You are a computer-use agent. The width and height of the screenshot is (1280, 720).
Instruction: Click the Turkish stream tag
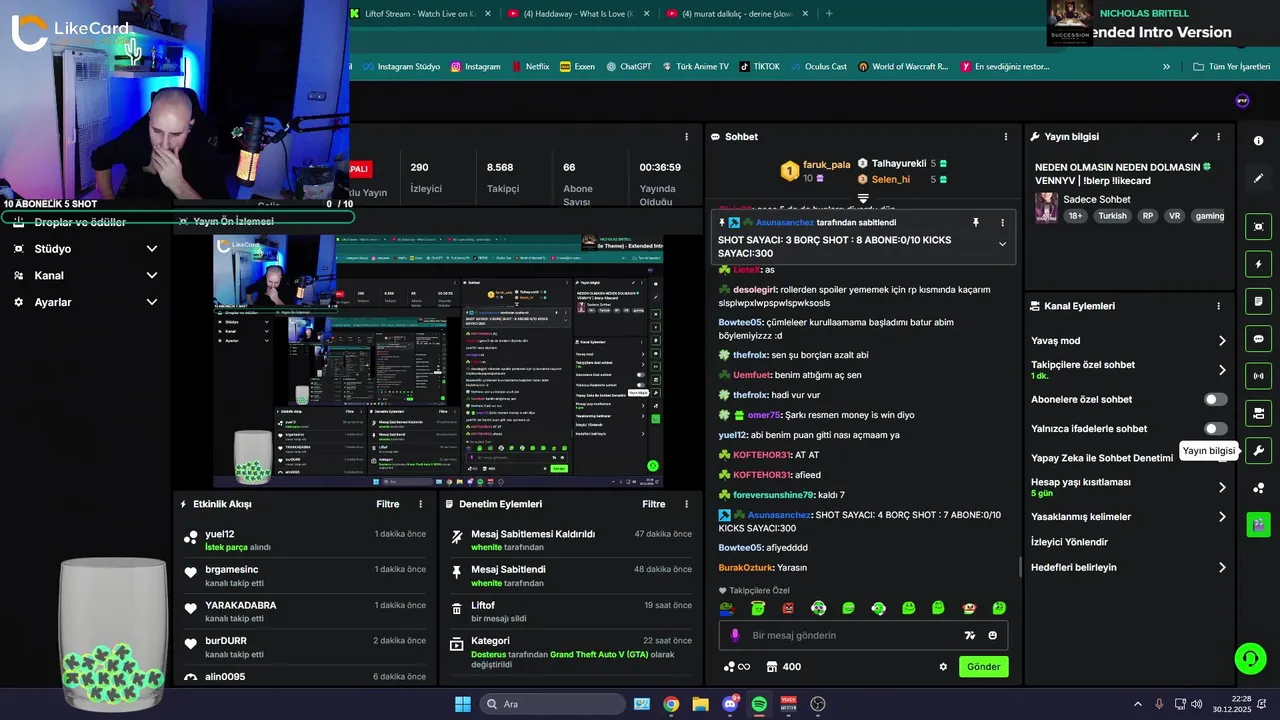click(x=1112, y=216)
